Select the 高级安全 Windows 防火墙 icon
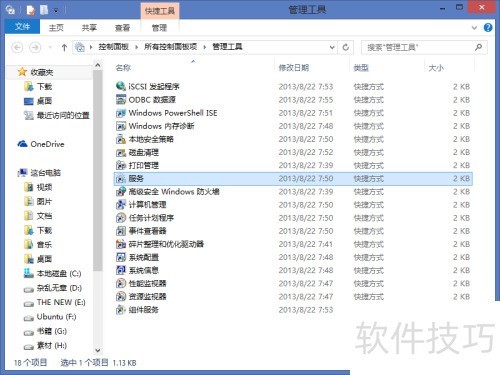Viewport: 500px width, 375px height. click(x=120, y=192)
